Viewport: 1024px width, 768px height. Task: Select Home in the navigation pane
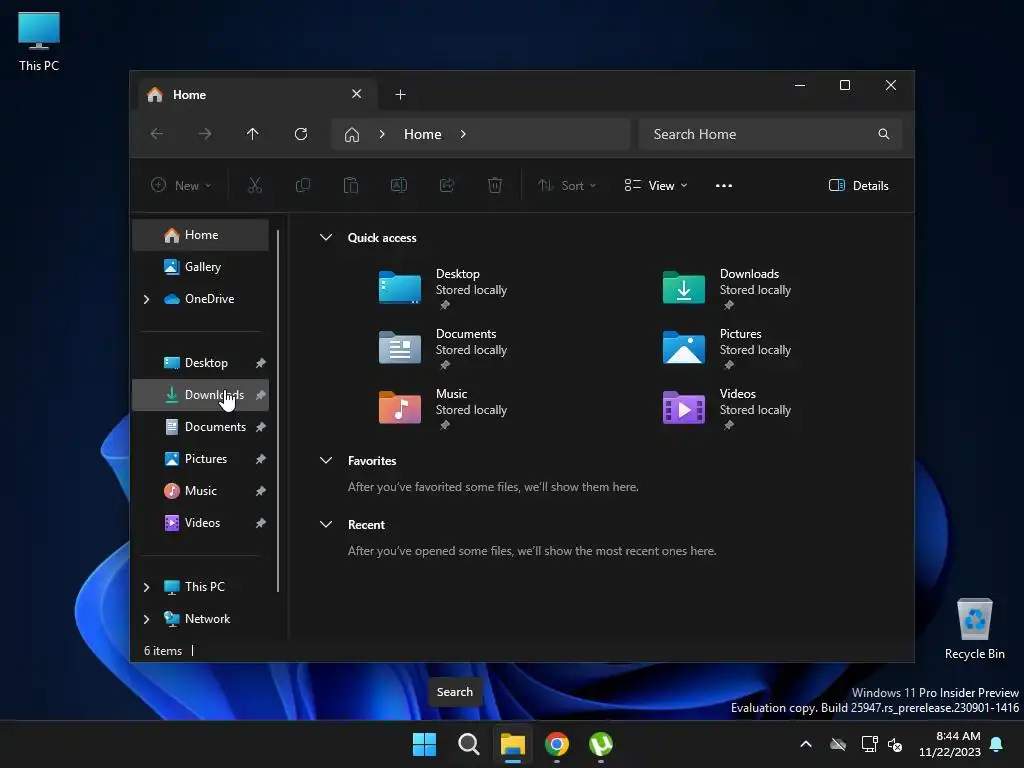[200, 235]
